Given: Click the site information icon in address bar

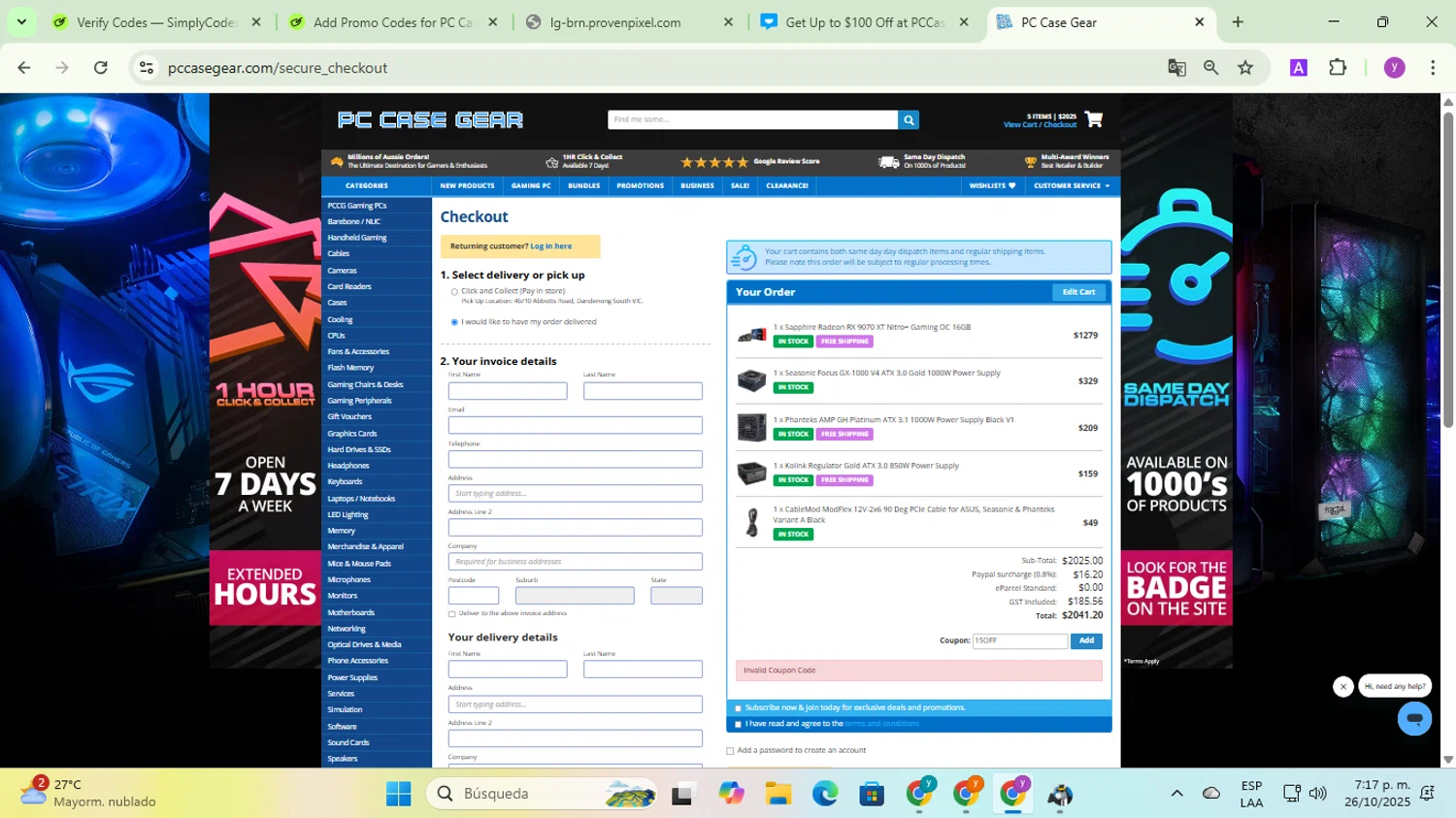Looking at the screenshot, I should pyautogui.click(x=147, y=68).
